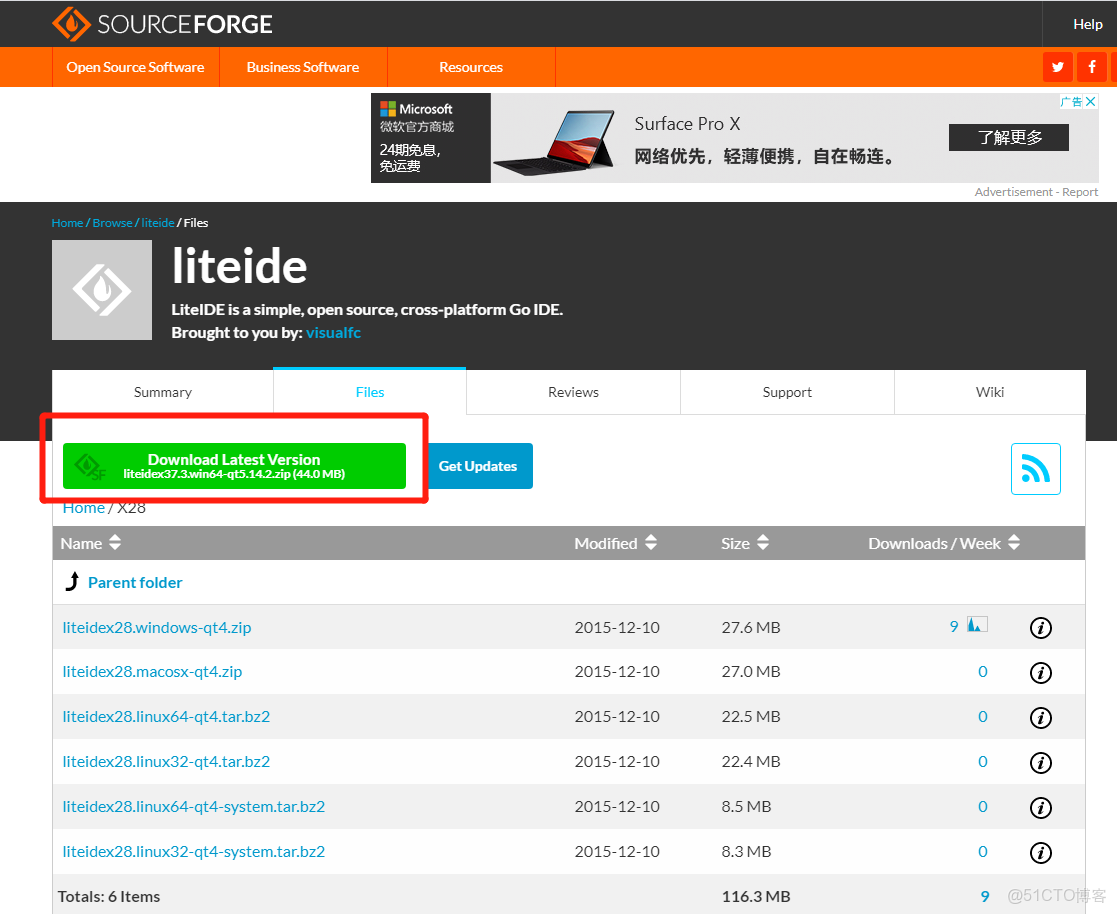This screenshot has height=914, width=1117.
Task: Expand info for liteidex28.macosx-qt4.zip
Action: tap(1040, 672)
